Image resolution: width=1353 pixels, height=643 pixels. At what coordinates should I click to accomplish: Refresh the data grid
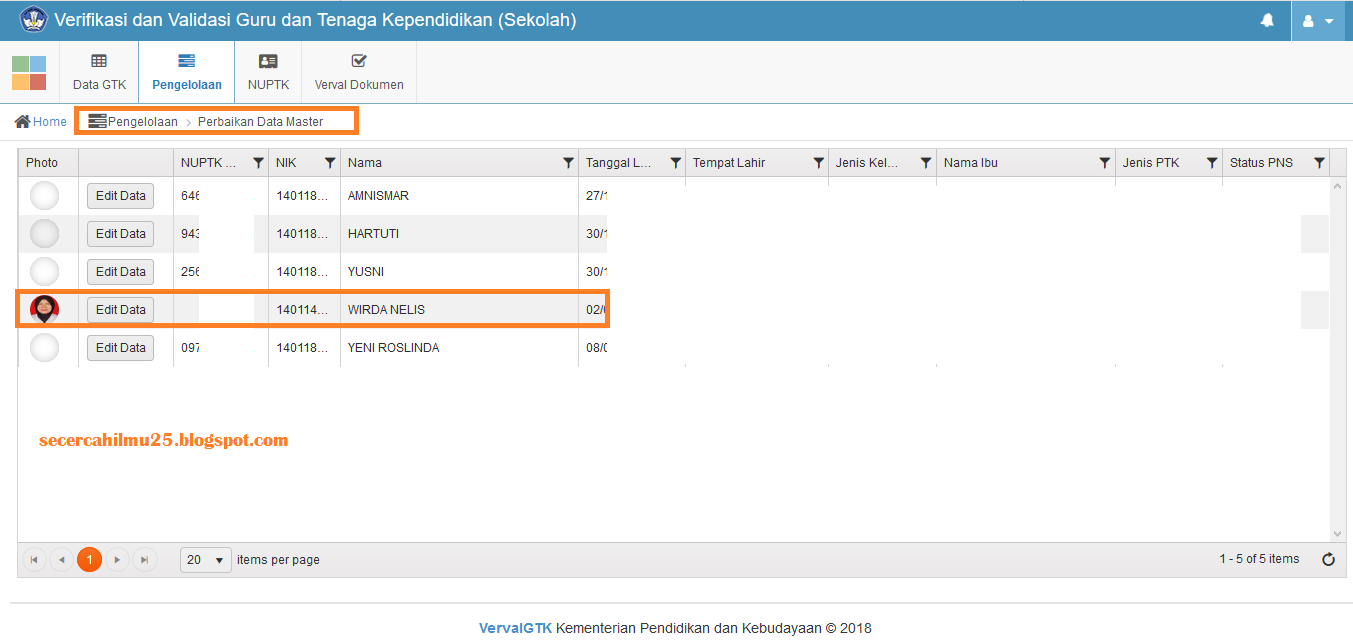click(x=1328, y=560)
